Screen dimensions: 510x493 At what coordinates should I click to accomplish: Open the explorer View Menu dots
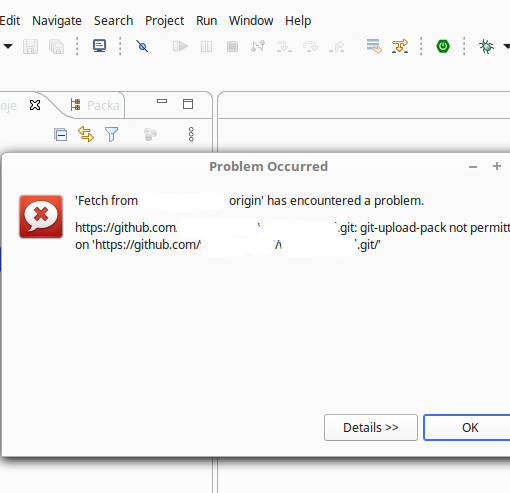[x=191, y=134]
